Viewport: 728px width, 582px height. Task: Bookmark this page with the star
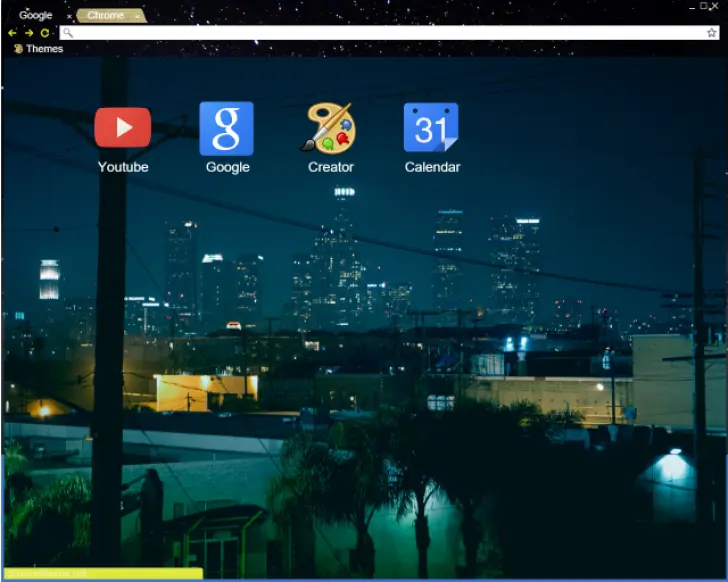711,33
